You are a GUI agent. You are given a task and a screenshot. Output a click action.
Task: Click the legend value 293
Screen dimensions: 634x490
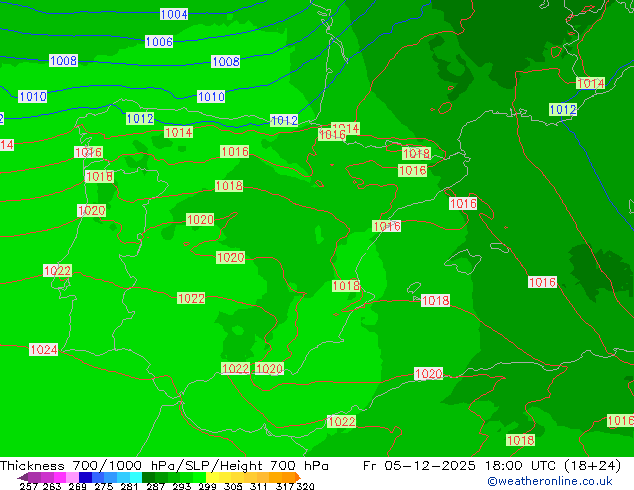coord(182,486)
